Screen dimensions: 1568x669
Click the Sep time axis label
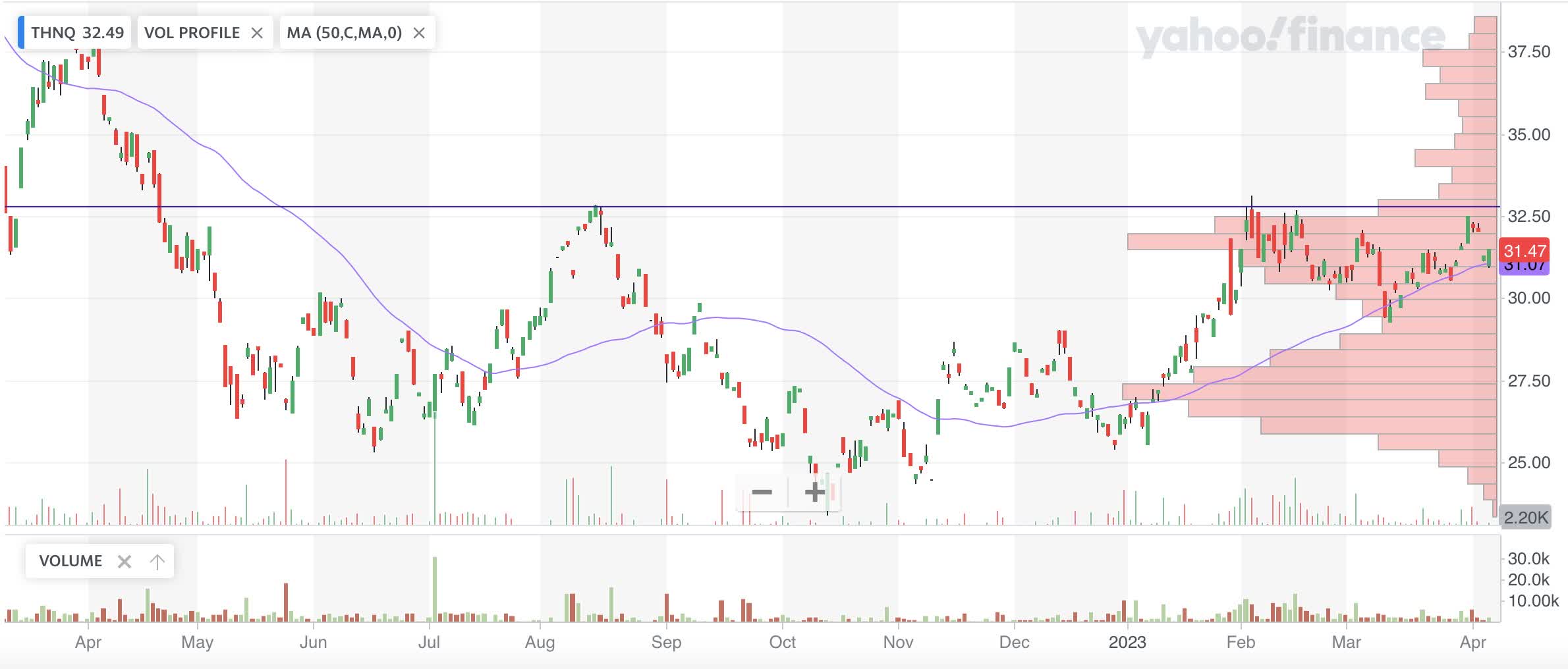666,642
